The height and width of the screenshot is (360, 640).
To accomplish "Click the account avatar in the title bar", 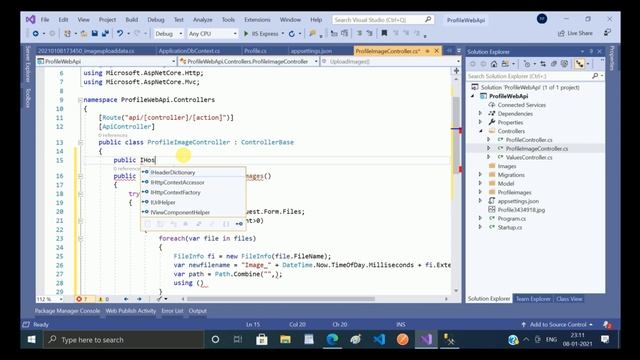I will point(542,19).
